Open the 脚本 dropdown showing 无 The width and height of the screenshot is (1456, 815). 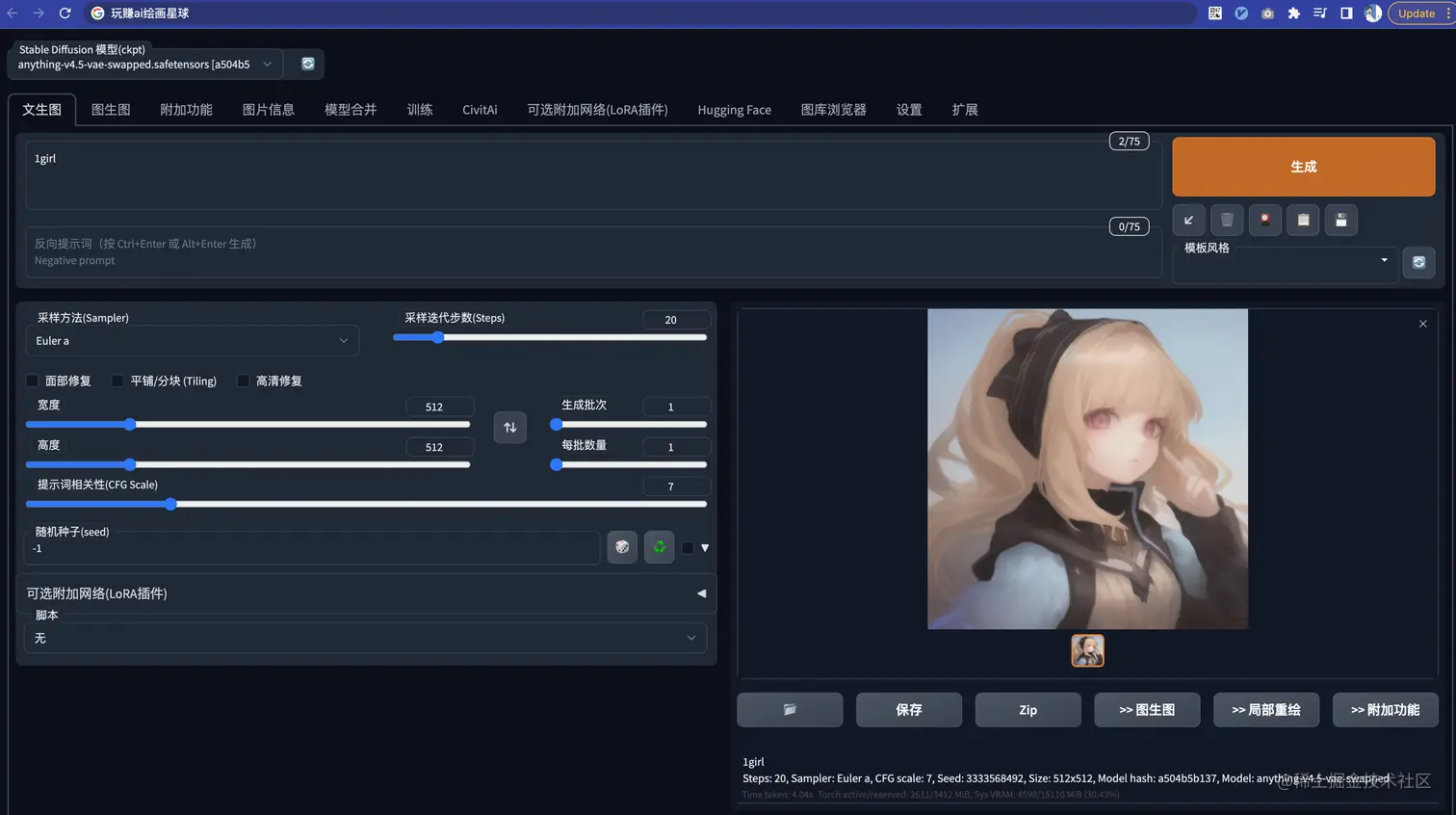366,638
